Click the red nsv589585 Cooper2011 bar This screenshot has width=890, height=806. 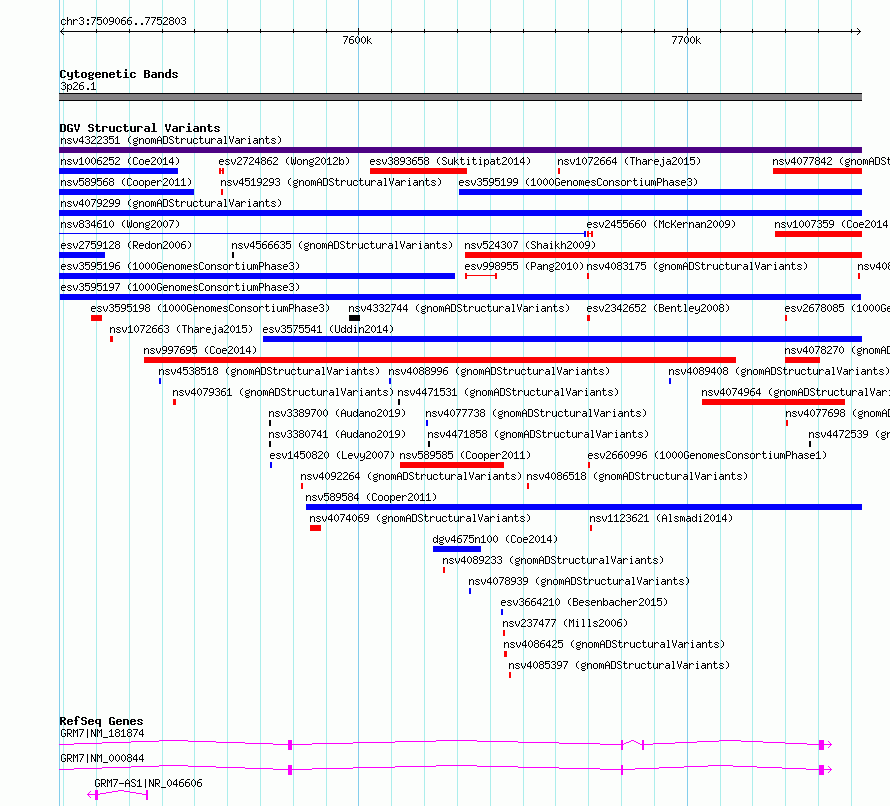click(452, 465)
